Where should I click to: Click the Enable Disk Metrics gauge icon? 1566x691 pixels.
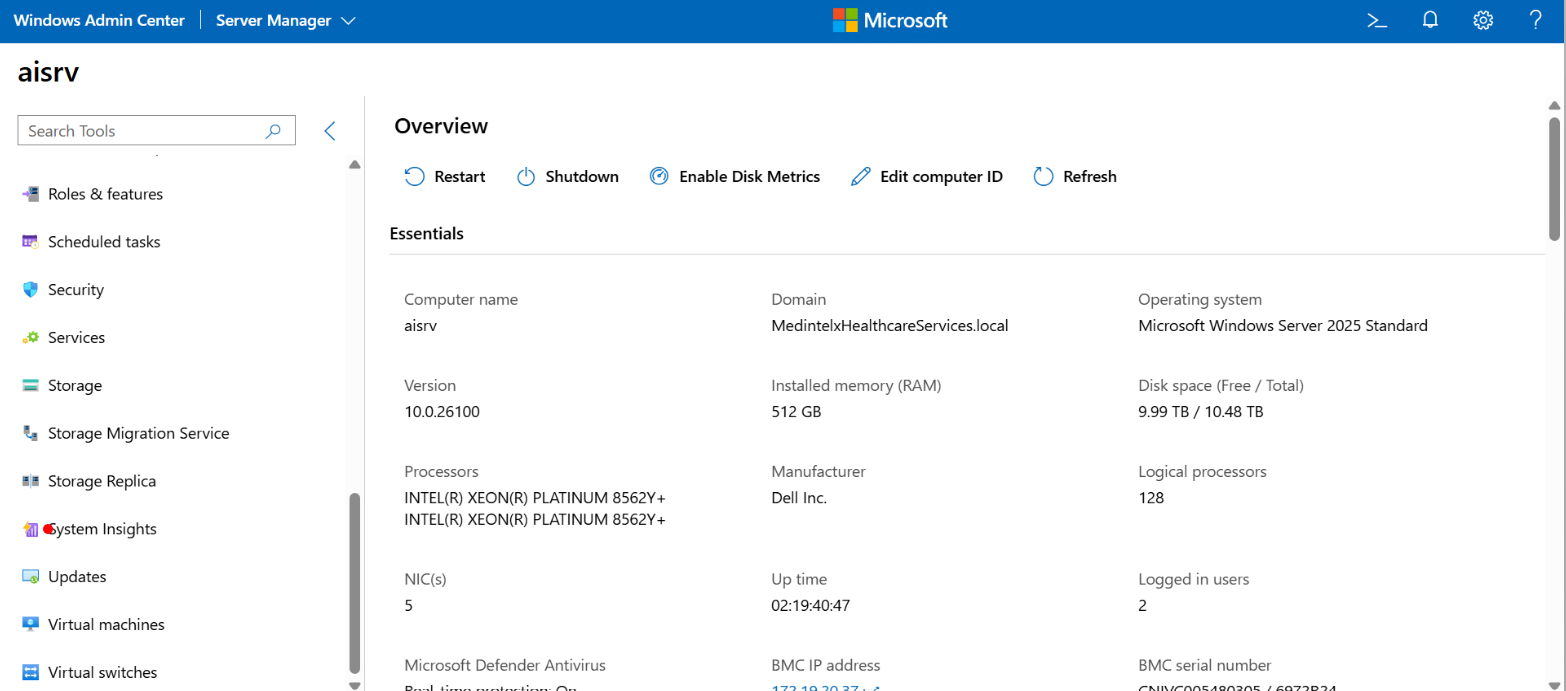[x=659, y=177]
